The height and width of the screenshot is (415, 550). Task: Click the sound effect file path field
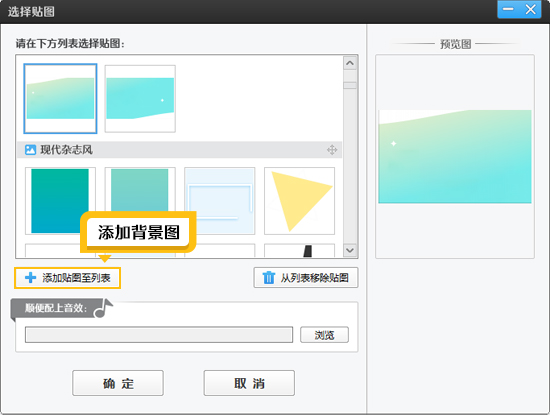159,335
